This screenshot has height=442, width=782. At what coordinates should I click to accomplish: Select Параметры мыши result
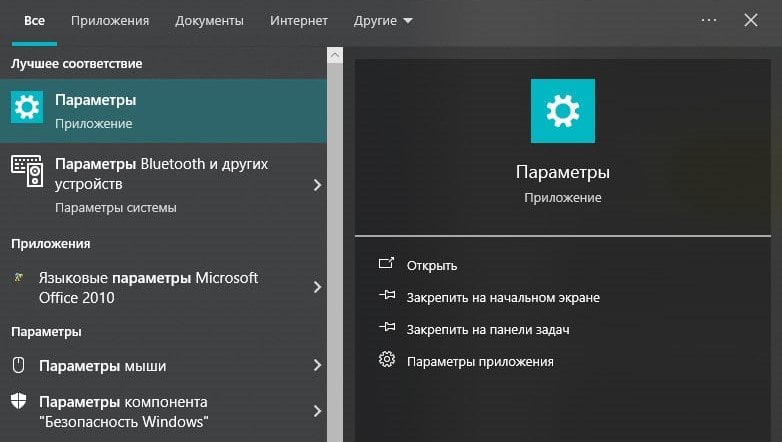[163, 366]
